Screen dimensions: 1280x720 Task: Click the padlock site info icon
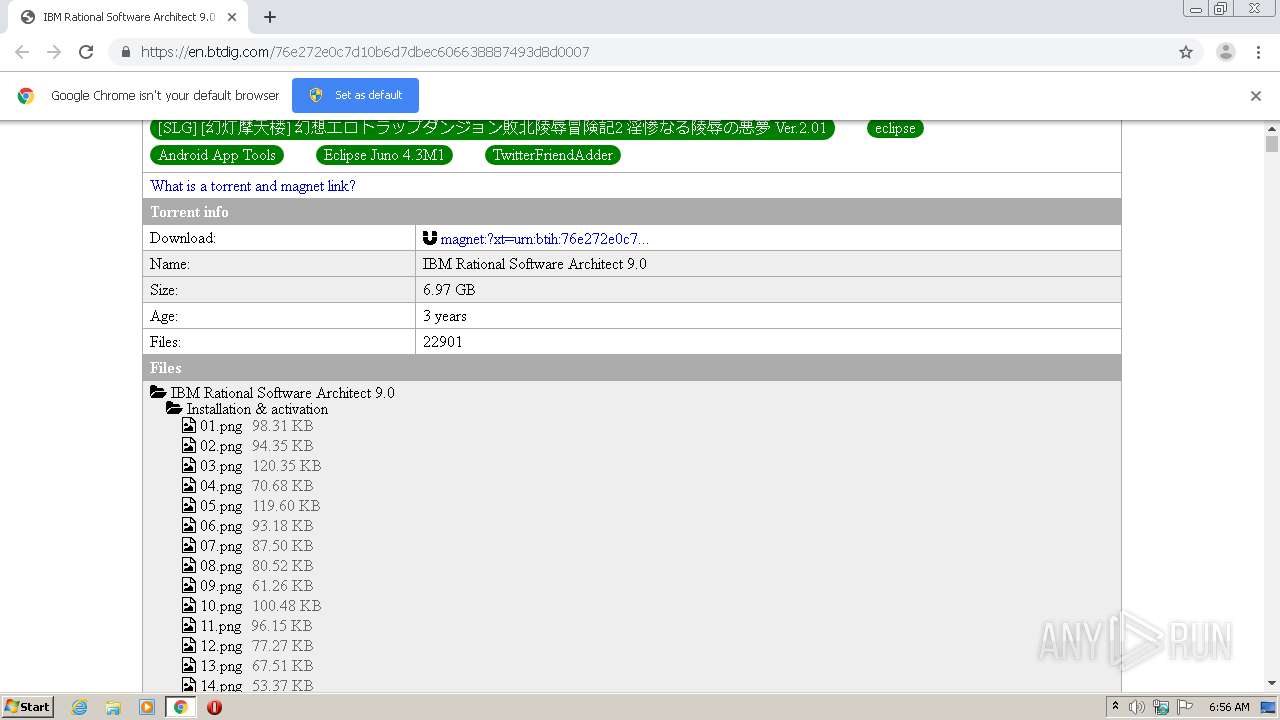pyautogui.click(x=125, y=52)
